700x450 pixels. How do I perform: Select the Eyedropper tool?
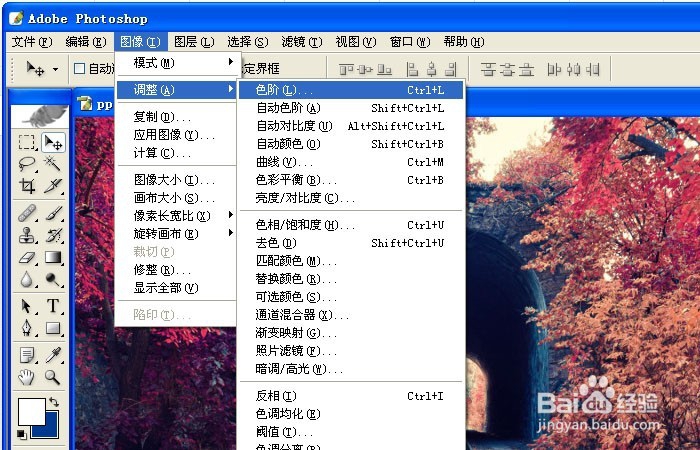pyautogui.click(x=53, y=355)
